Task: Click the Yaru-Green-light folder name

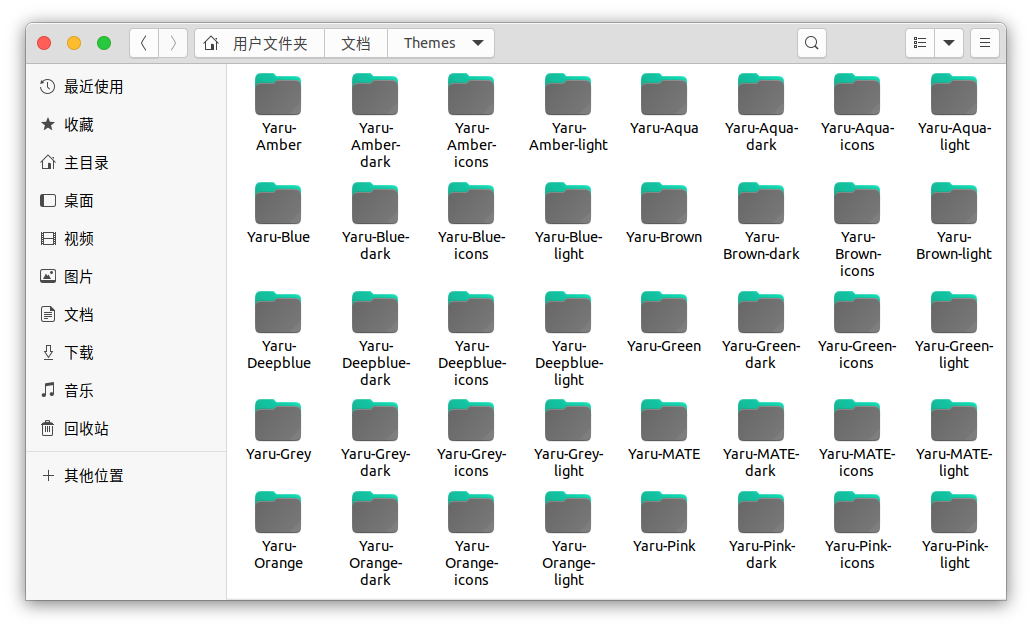Action: [953, 354]
